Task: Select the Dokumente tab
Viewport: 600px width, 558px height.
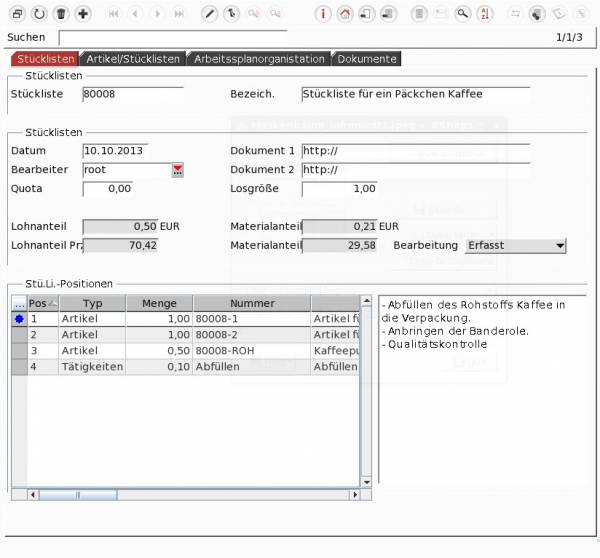Action: [367, 59]
